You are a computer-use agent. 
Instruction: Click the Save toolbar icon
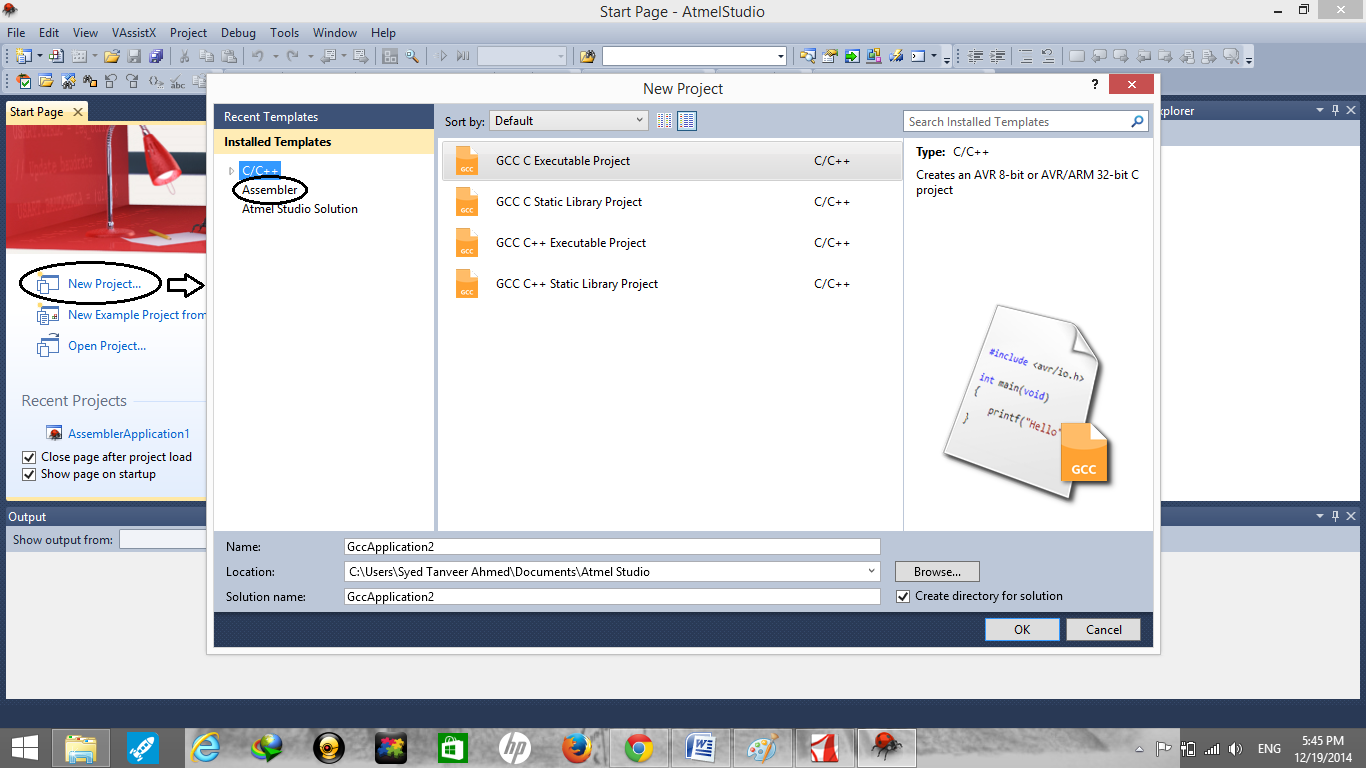134,56
